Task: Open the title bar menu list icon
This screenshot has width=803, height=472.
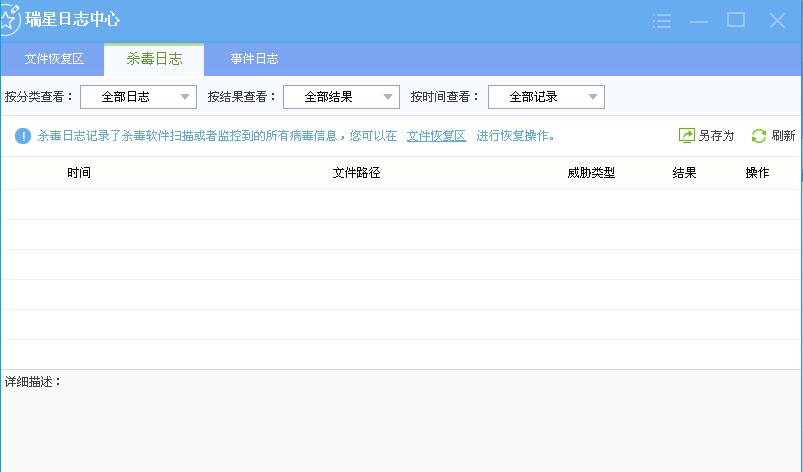Action: [x=662, y=20]
